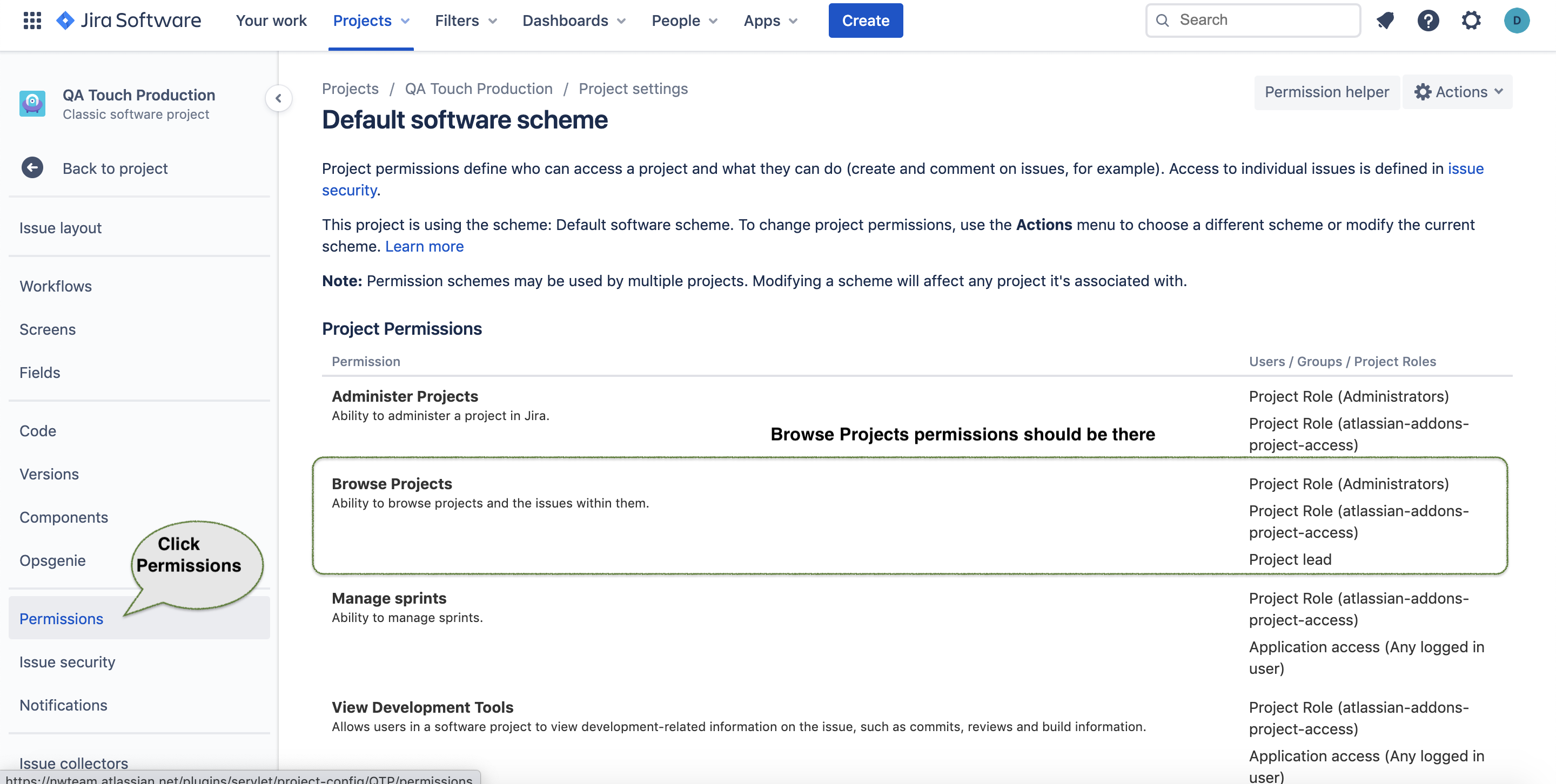This screenshot has height=784, width=1556.
Task: Open the settings gear icon
Action: point(1471,21)
